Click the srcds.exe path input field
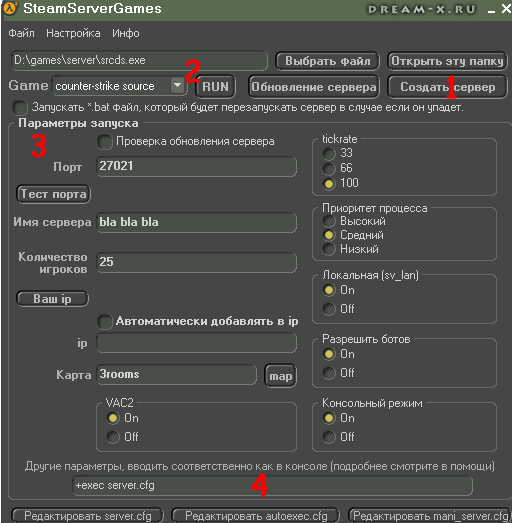This screenshot has height=523, width=512. (x=139, y=60)
